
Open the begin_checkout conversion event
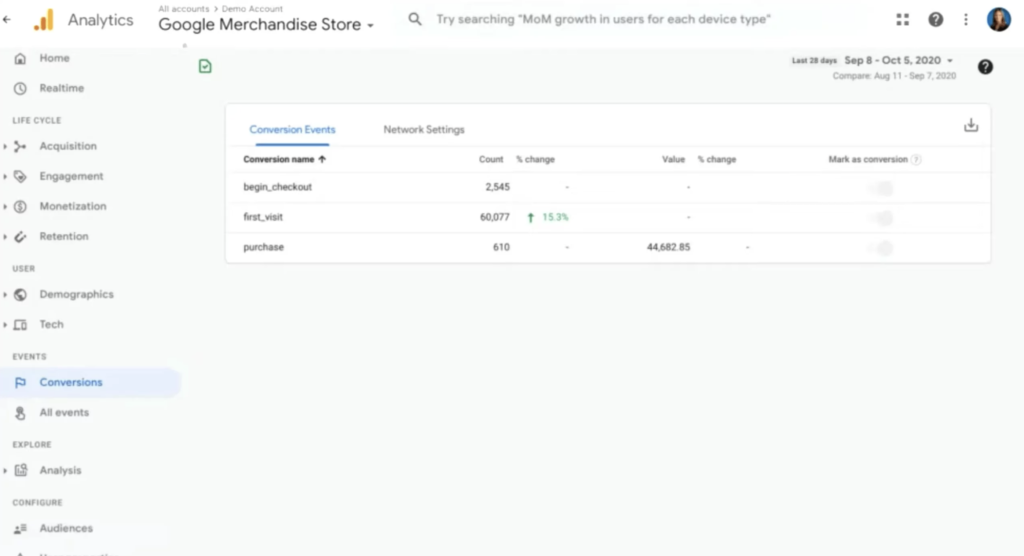coord(278,187)
